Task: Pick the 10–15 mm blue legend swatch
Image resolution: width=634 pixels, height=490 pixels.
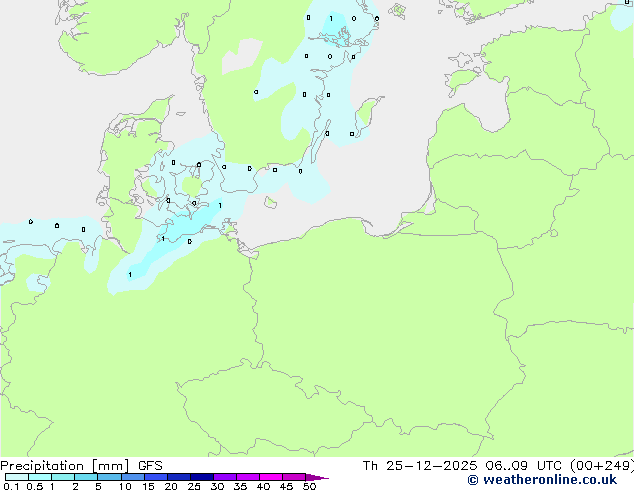Action: click(x=133, y=477)
